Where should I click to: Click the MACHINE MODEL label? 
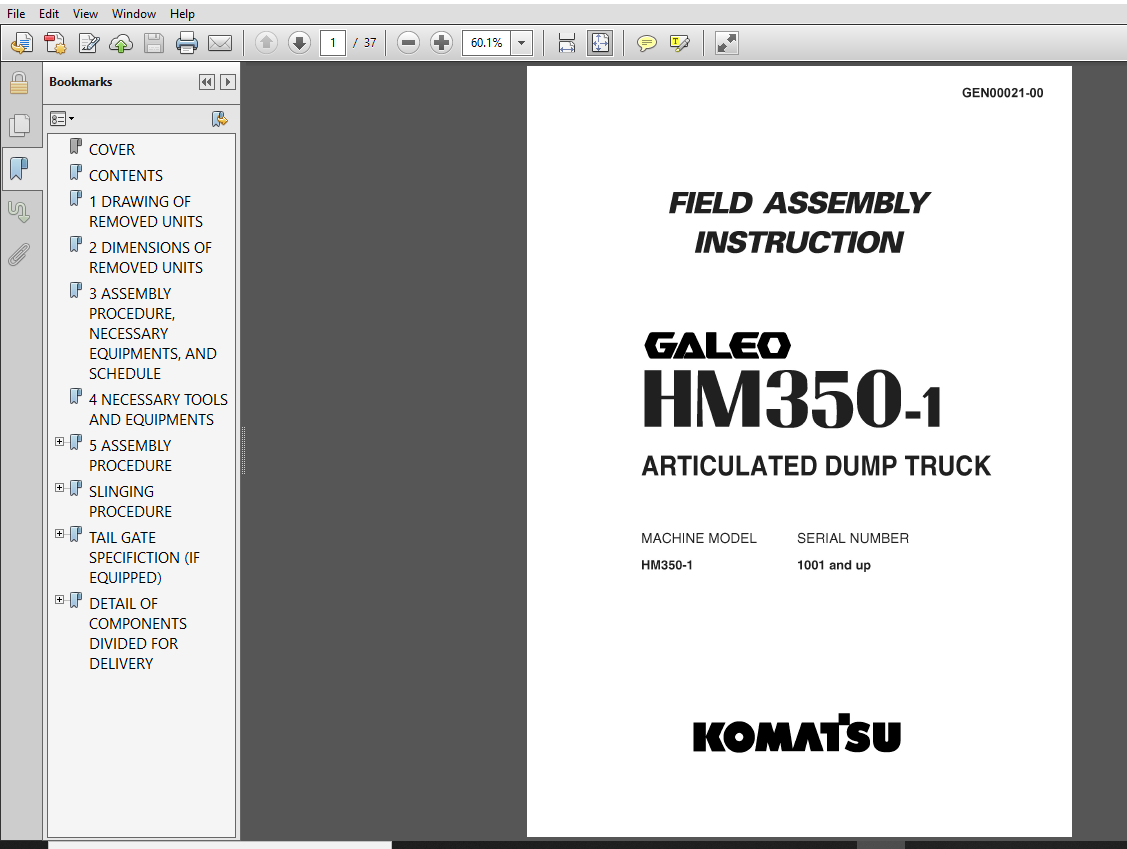[699, 538]
